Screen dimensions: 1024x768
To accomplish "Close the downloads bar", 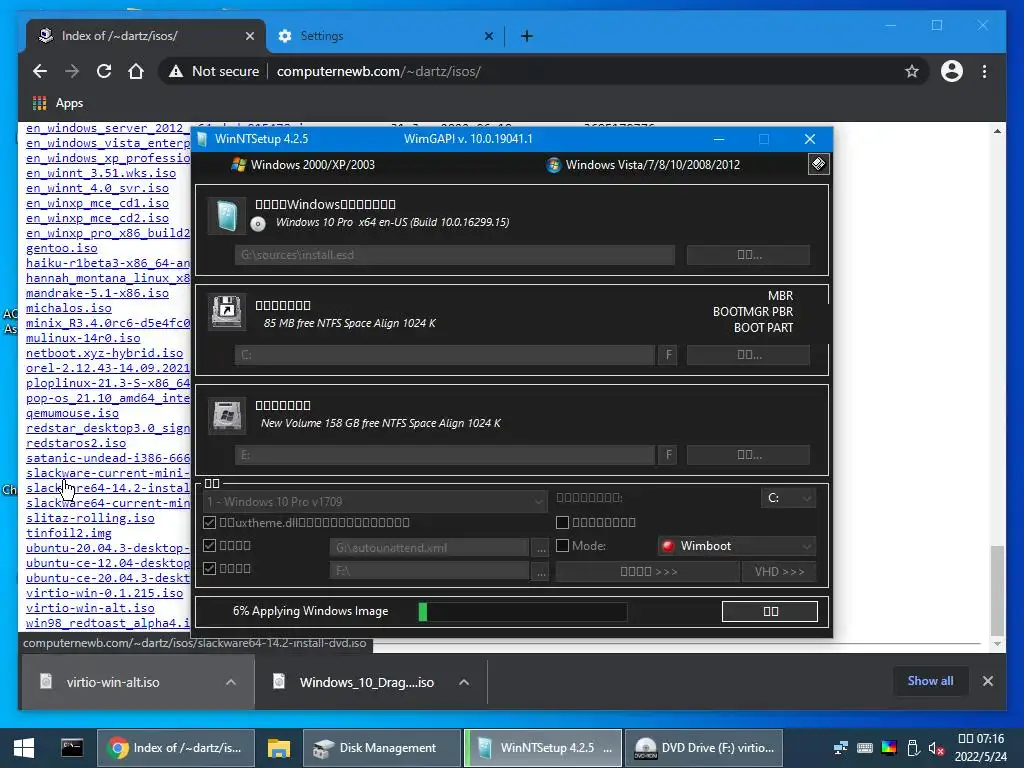I will coord(987,681).
